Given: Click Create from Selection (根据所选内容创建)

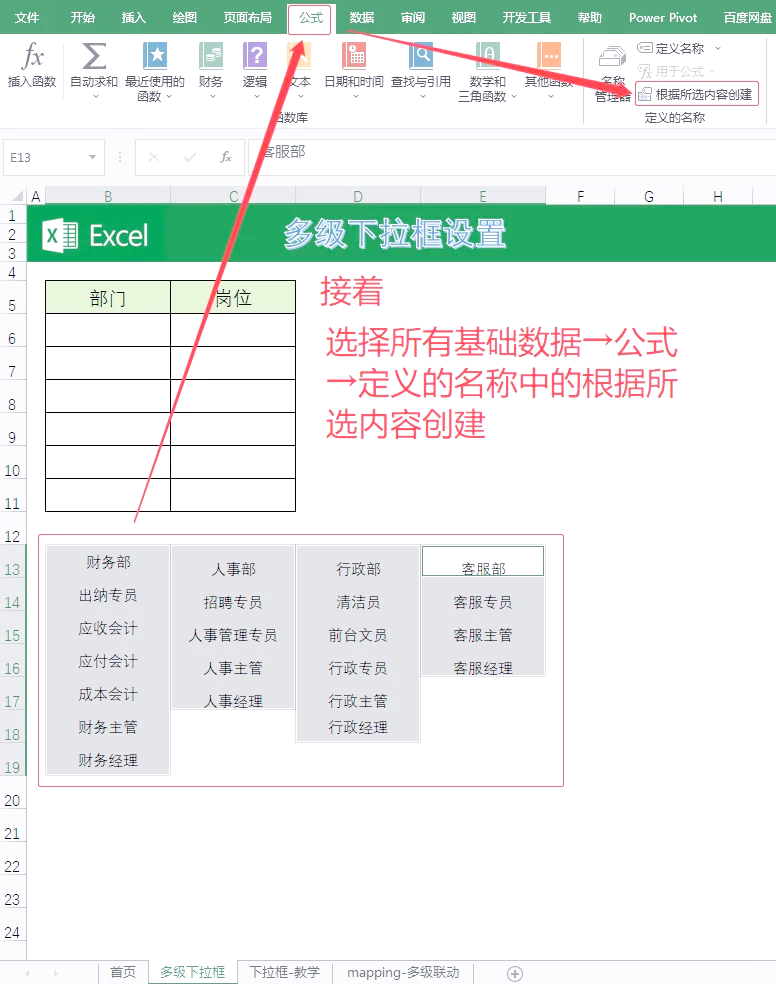Looking at the screenshot, I should pos(696,95).
